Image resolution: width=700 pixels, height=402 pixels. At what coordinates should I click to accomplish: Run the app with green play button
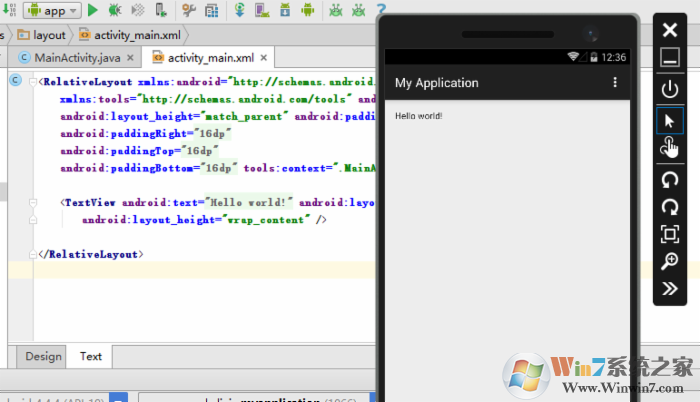[93, 10]
